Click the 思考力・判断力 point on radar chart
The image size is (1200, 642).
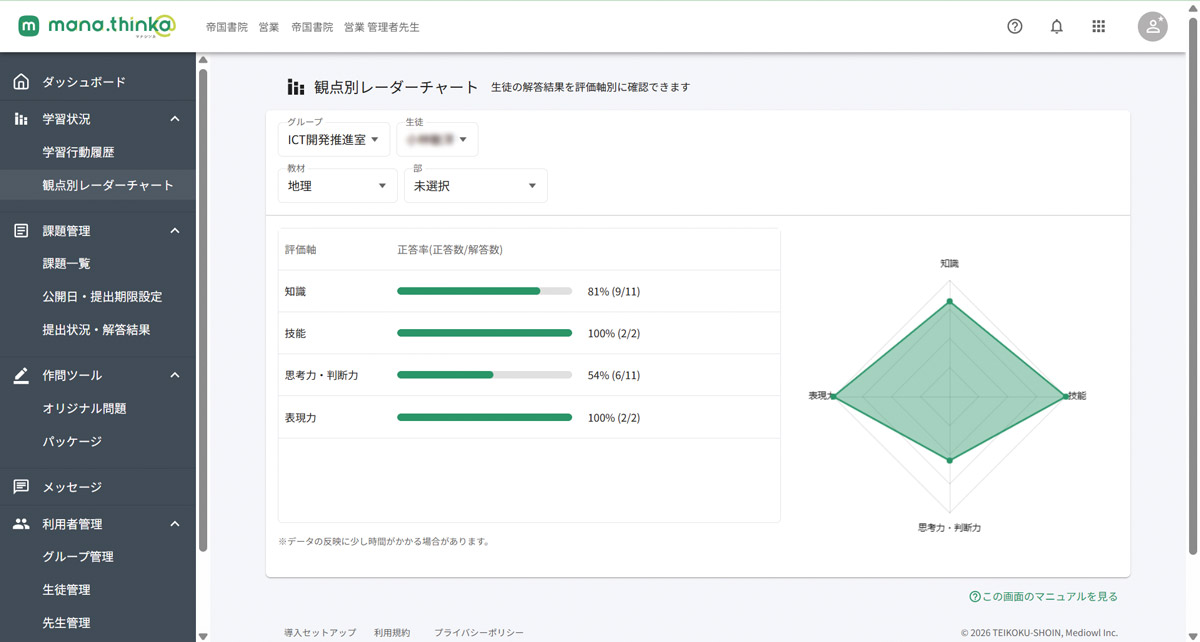click(x=950, y=460)
